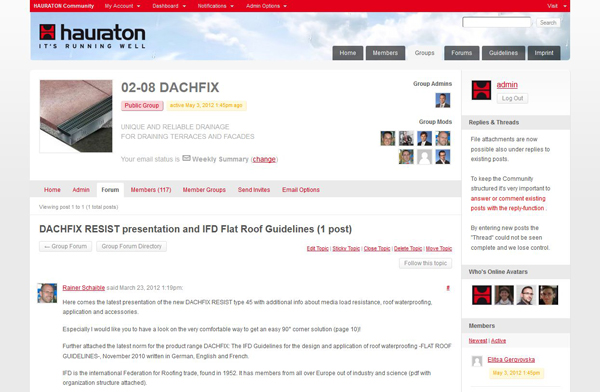The width and height of the screenshot is (600, 392).
Task: Click the Active members filter link
Action: click(498, 341)
